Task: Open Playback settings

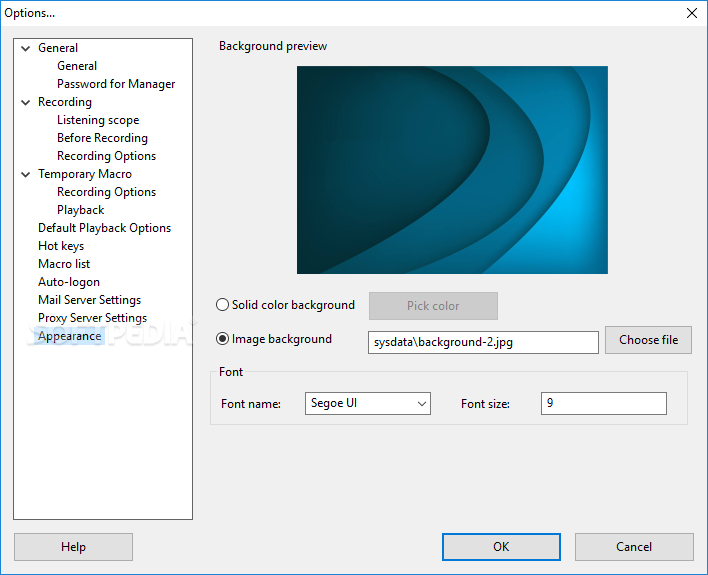Action: tap(81, 210)
